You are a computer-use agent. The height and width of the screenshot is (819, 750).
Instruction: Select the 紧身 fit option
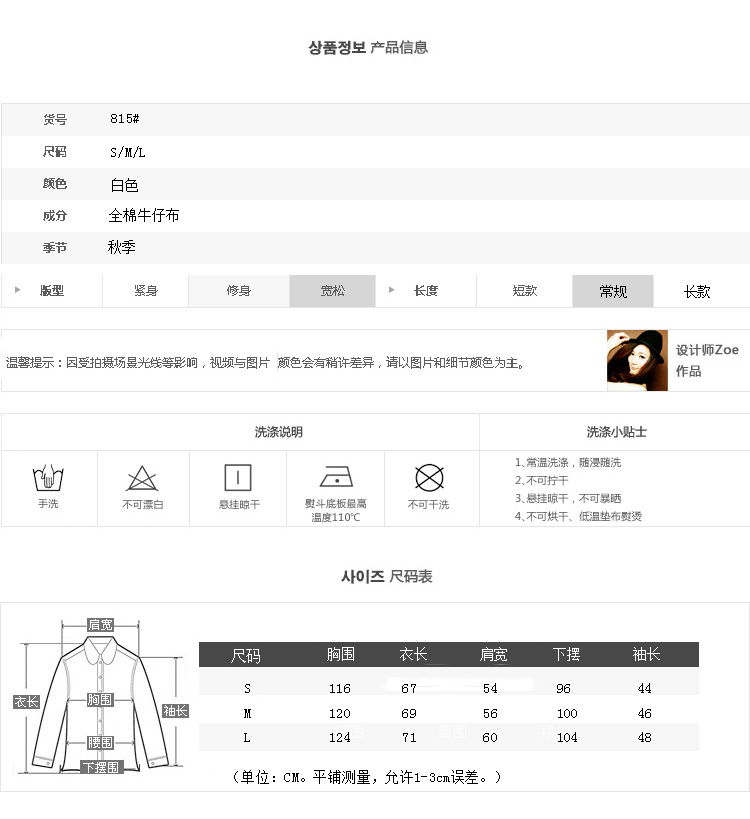(146, 291)
